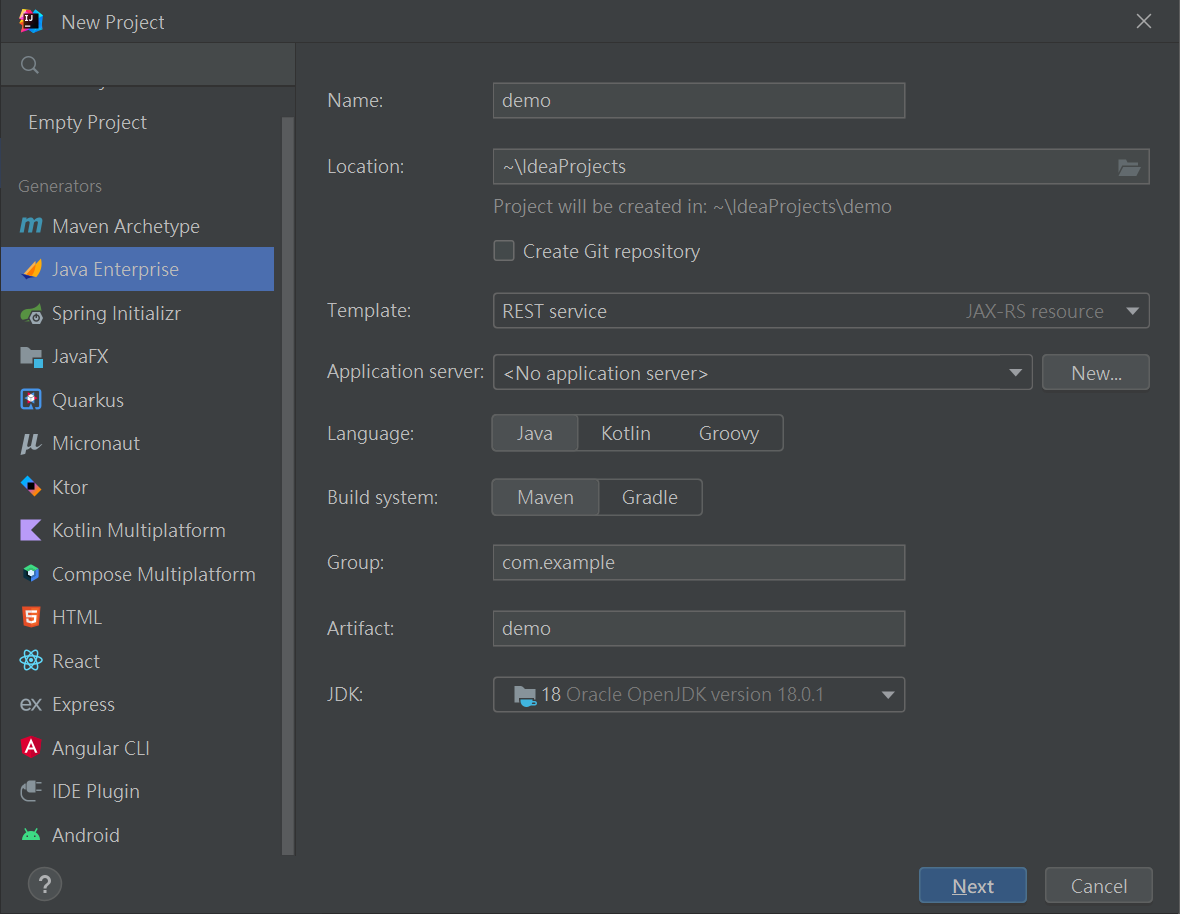The width and height of the screenshot is (1180, 914).
Task: Choose Kotlin Multiplatform from generators
Action: 138,530
